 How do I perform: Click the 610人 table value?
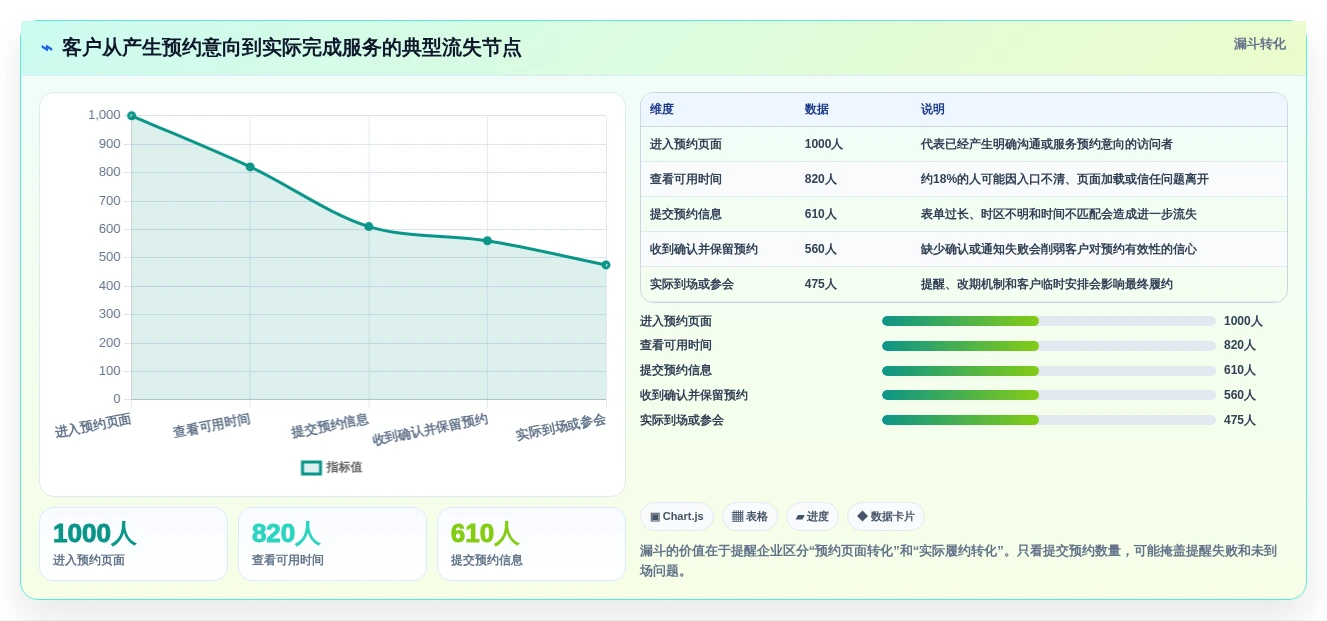pyautogui.click(x=821, y=215)
